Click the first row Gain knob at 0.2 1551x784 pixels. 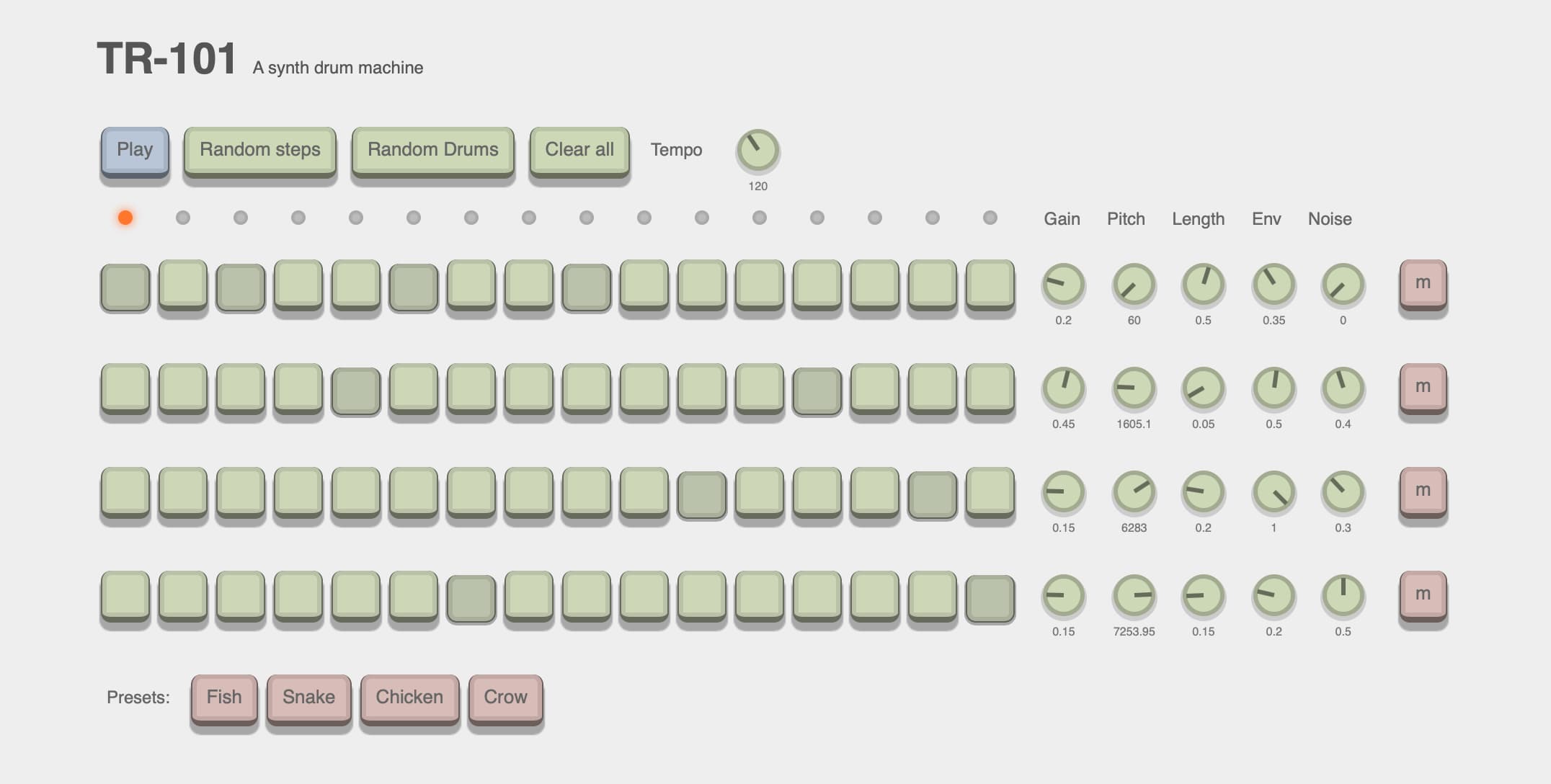point(1063,284)
